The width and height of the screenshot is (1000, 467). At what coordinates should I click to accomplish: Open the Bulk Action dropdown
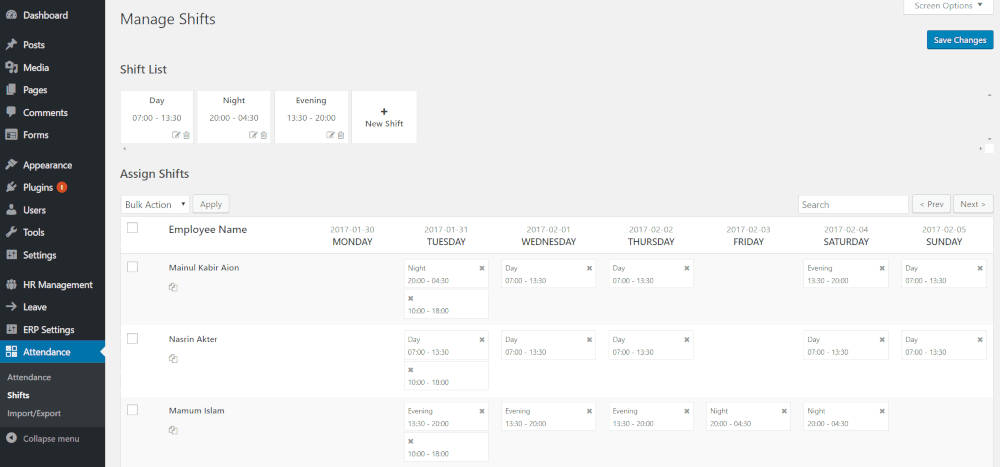[x=155, y=204]
